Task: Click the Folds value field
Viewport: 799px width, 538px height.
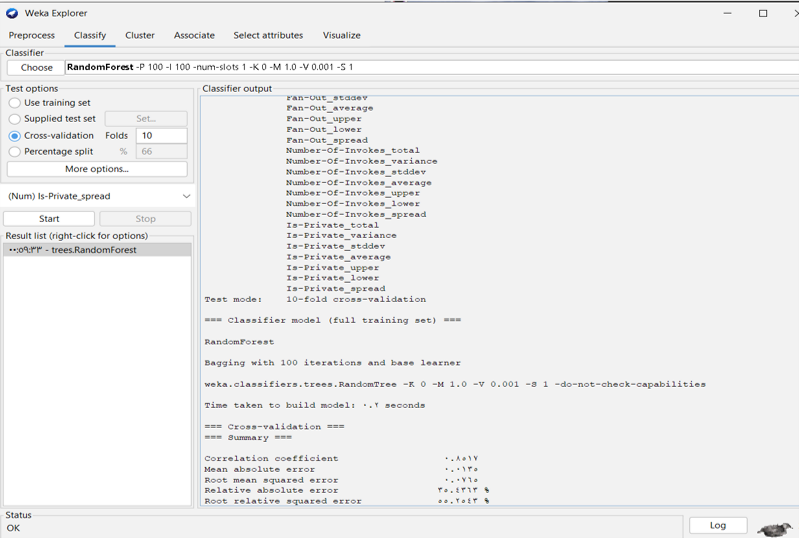Action: click(162, 136)
